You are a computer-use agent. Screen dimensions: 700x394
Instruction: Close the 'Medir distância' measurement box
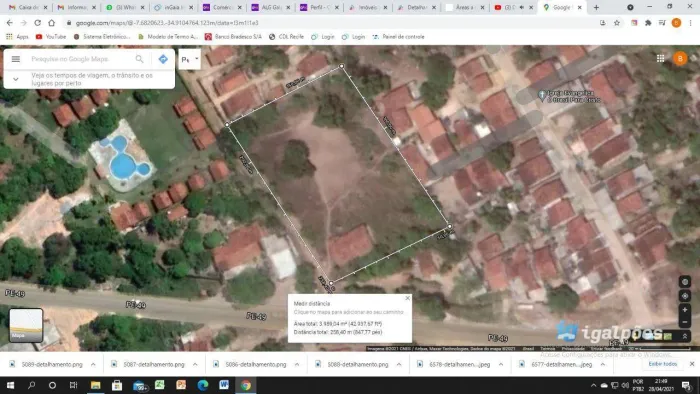(407, 298)
